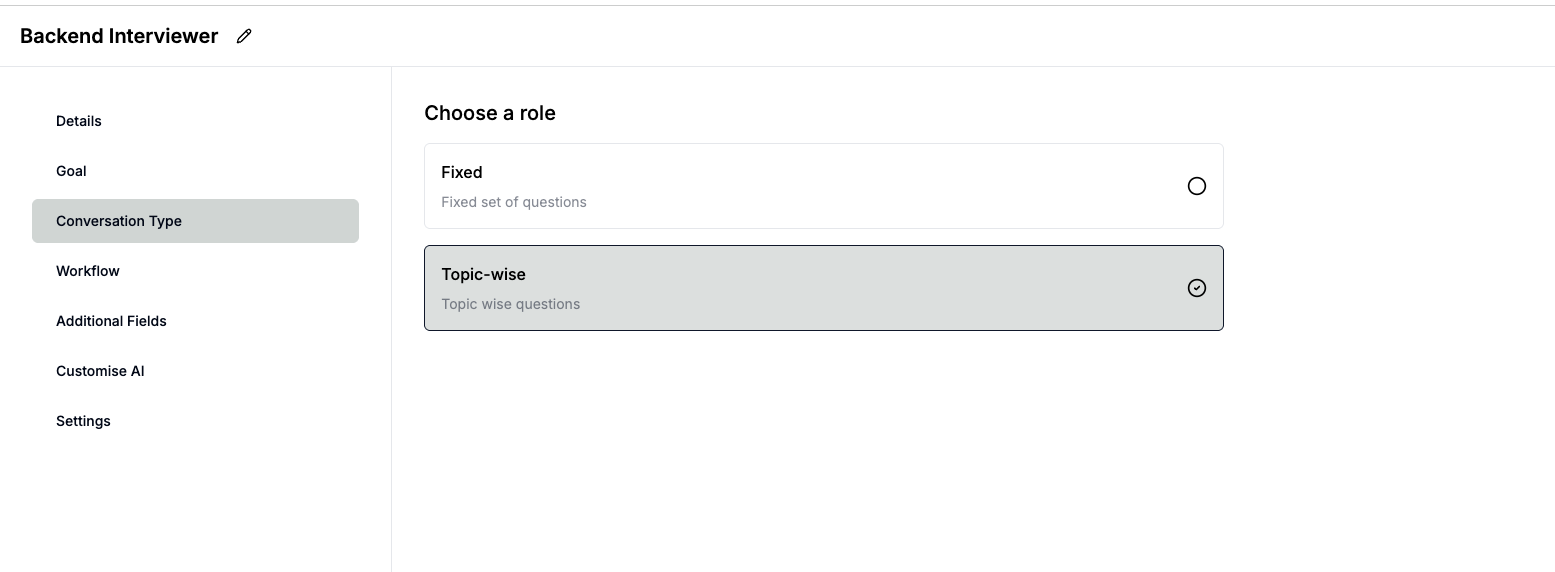
Task: Click the "Topic-wise" option title label
Action: coord(483,274)
